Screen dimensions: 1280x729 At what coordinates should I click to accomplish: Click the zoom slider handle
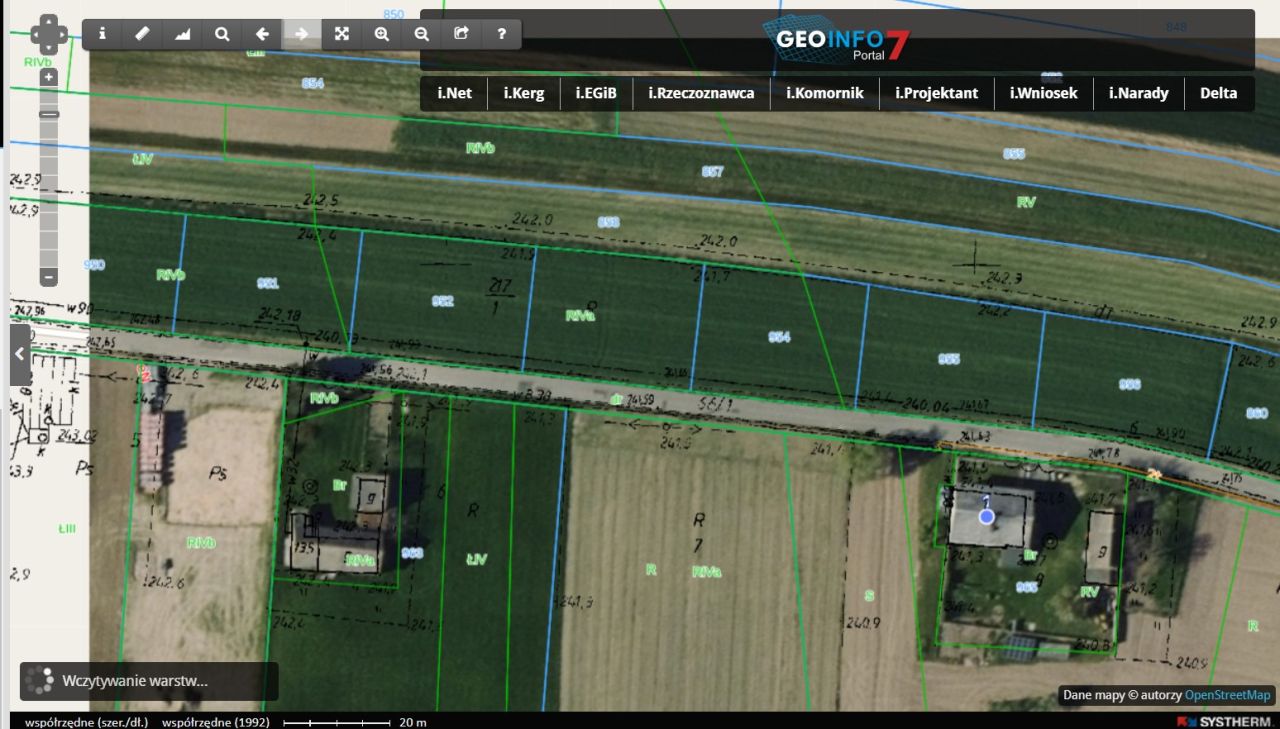tap(49, 114)
